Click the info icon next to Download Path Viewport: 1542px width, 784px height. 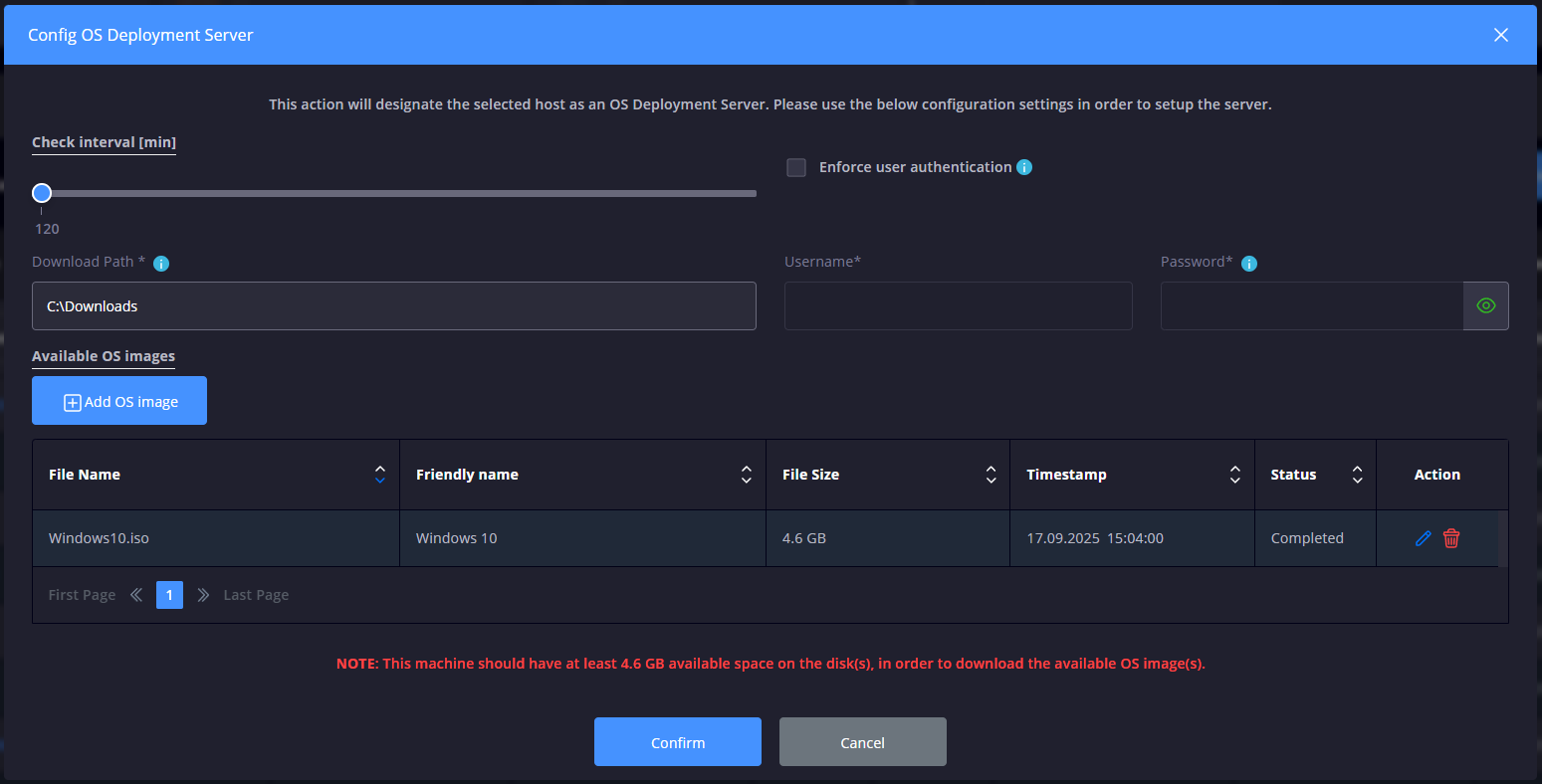tap(160, 263)
